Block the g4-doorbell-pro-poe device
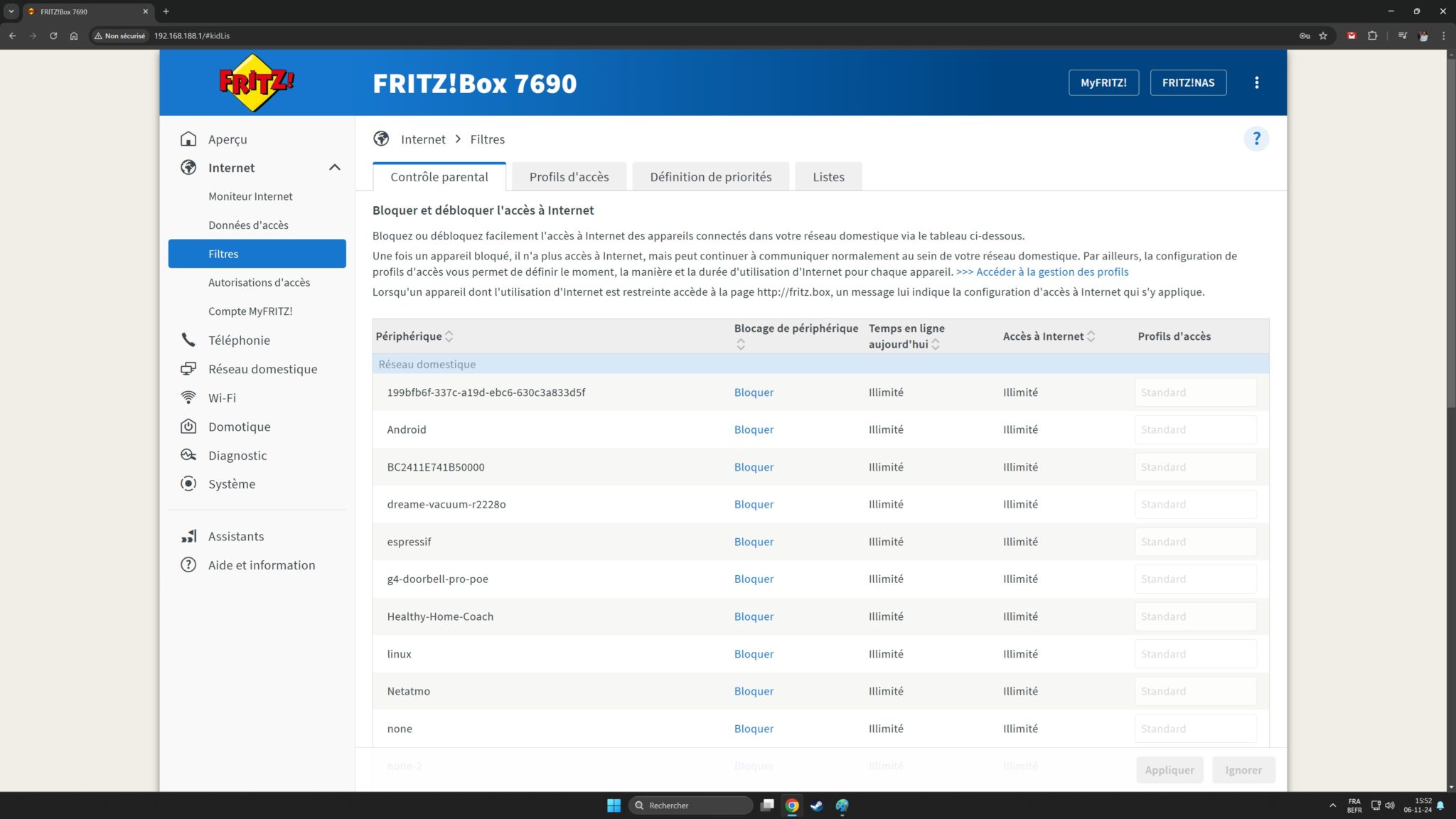This screenshot has width=1456, height=819. (754, 579)
